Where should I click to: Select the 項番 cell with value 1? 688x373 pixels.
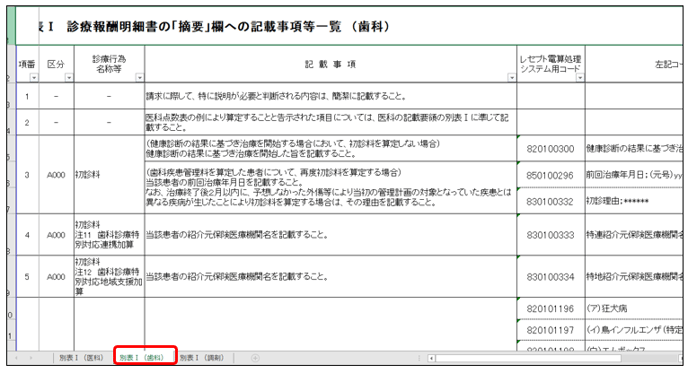click(x=27, y=96)
